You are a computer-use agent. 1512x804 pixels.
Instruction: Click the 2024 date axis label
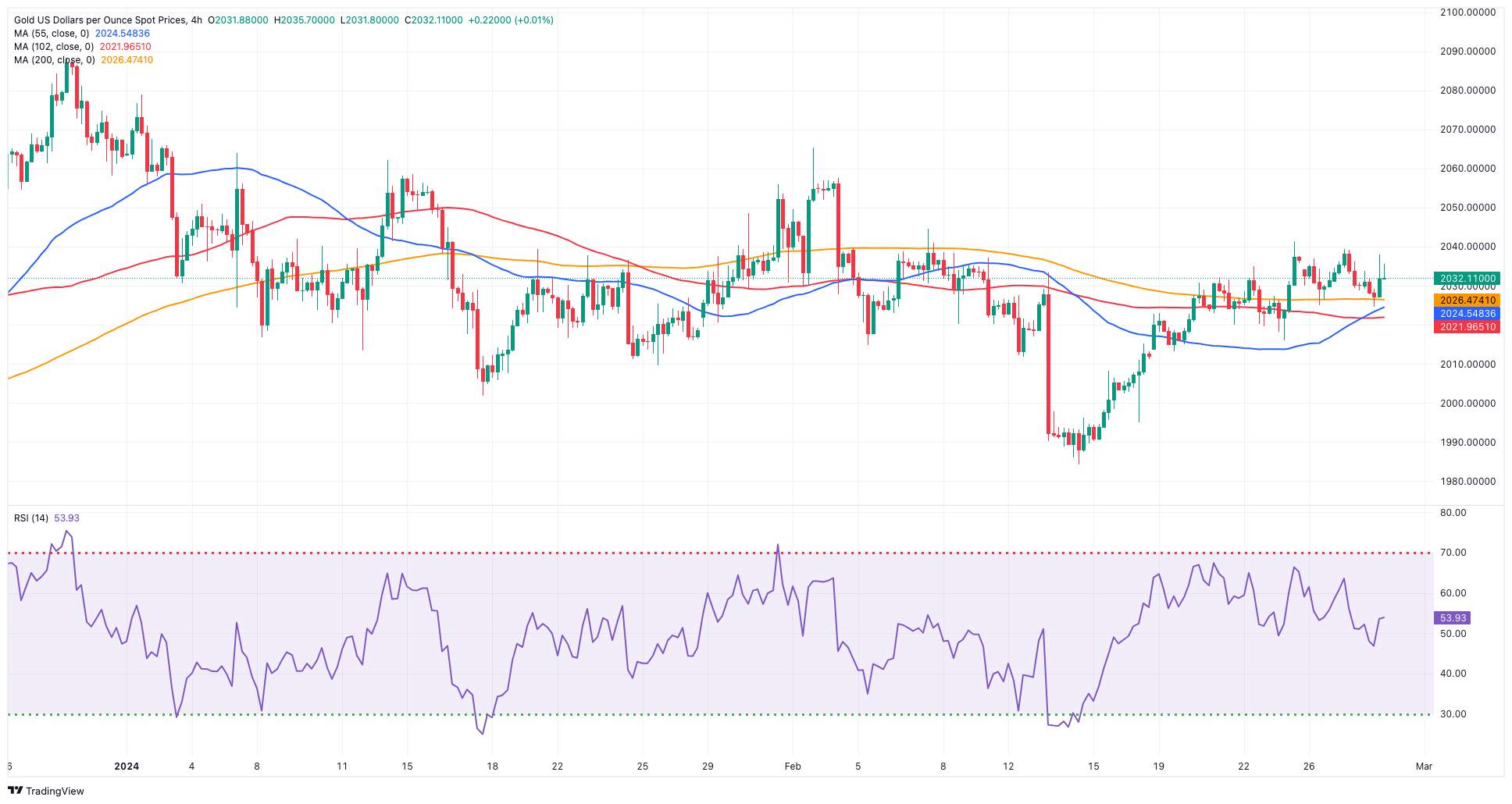pyautogui.click(x=127, y=767)
